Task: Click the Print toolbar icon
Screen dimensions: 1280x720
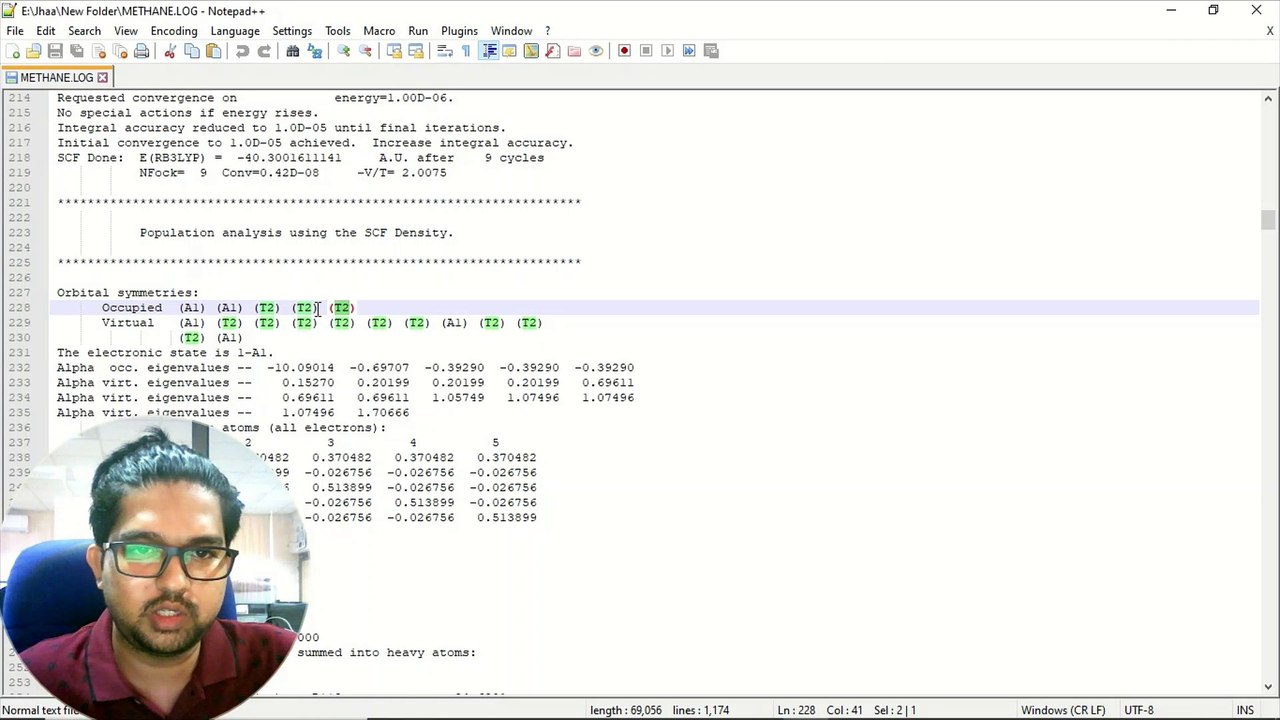Action: (142, 51)
